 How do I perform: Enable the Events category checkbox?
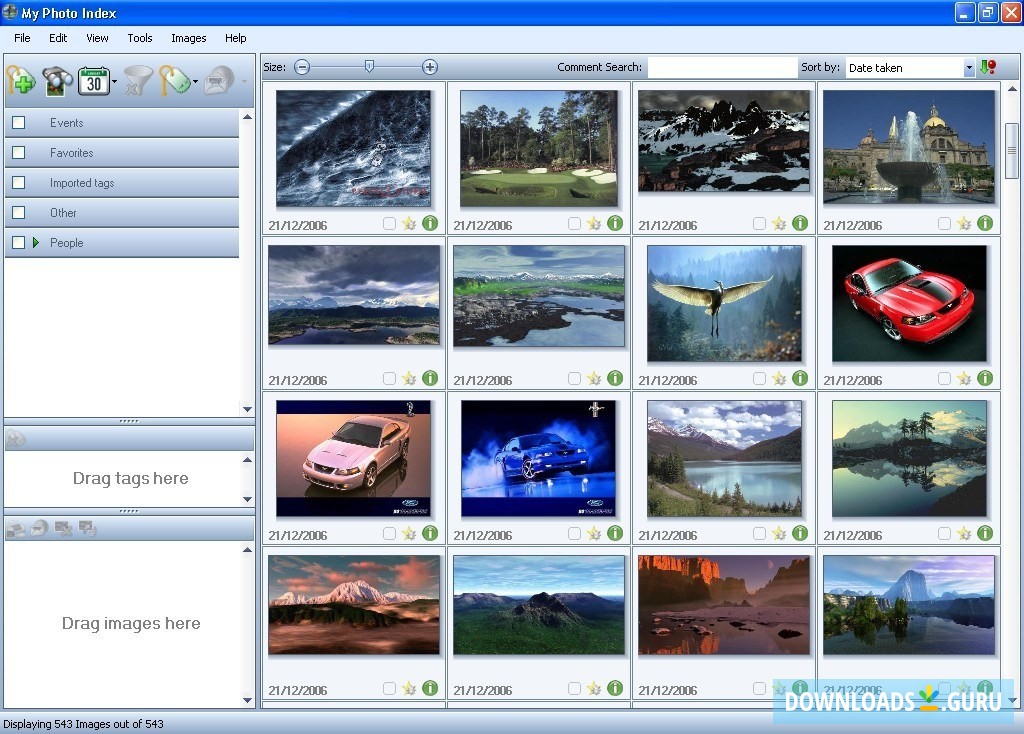(x=17, y=122)
